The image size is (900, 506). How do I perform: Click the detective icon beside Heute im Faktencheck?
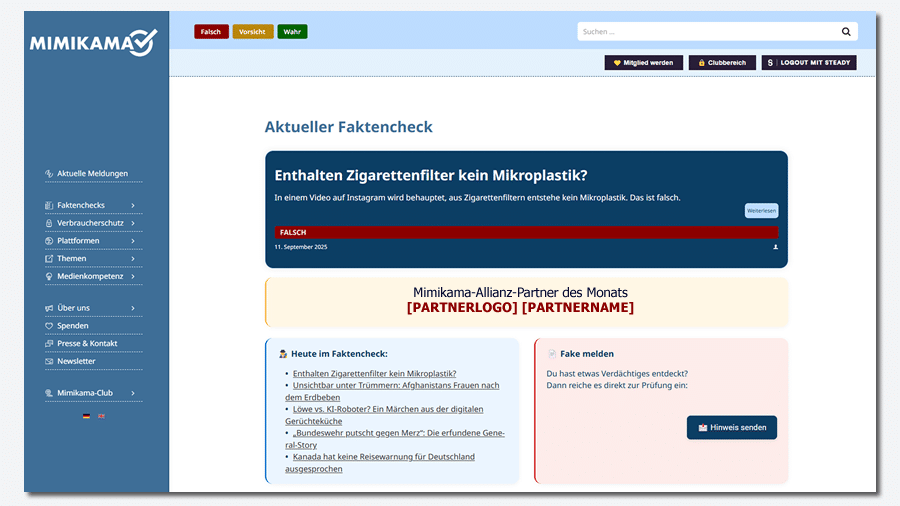[x=283, y=354]
